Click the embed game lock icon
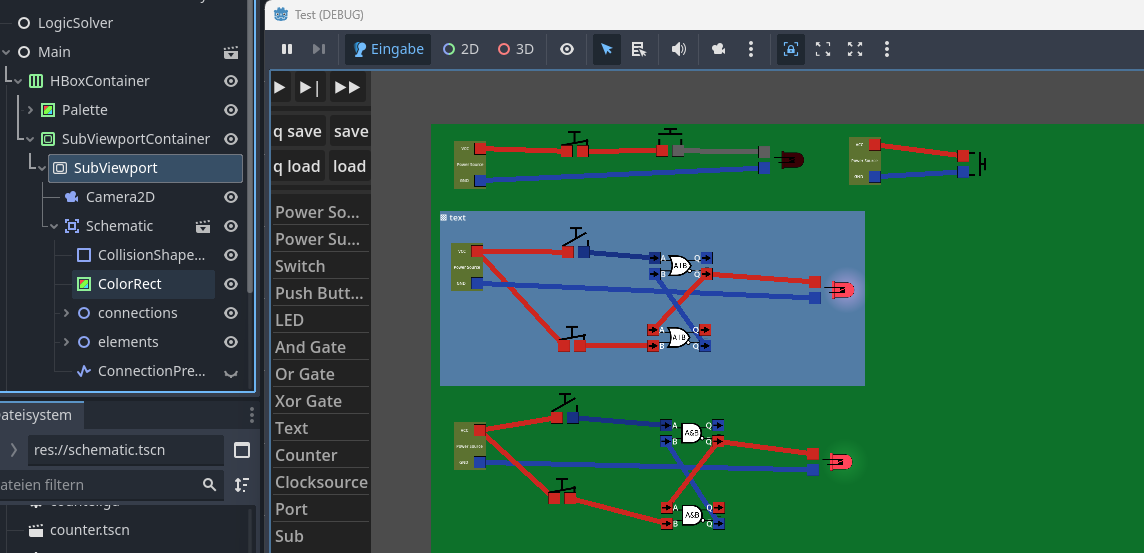The image size is (1144, 553). pos(790,49)
